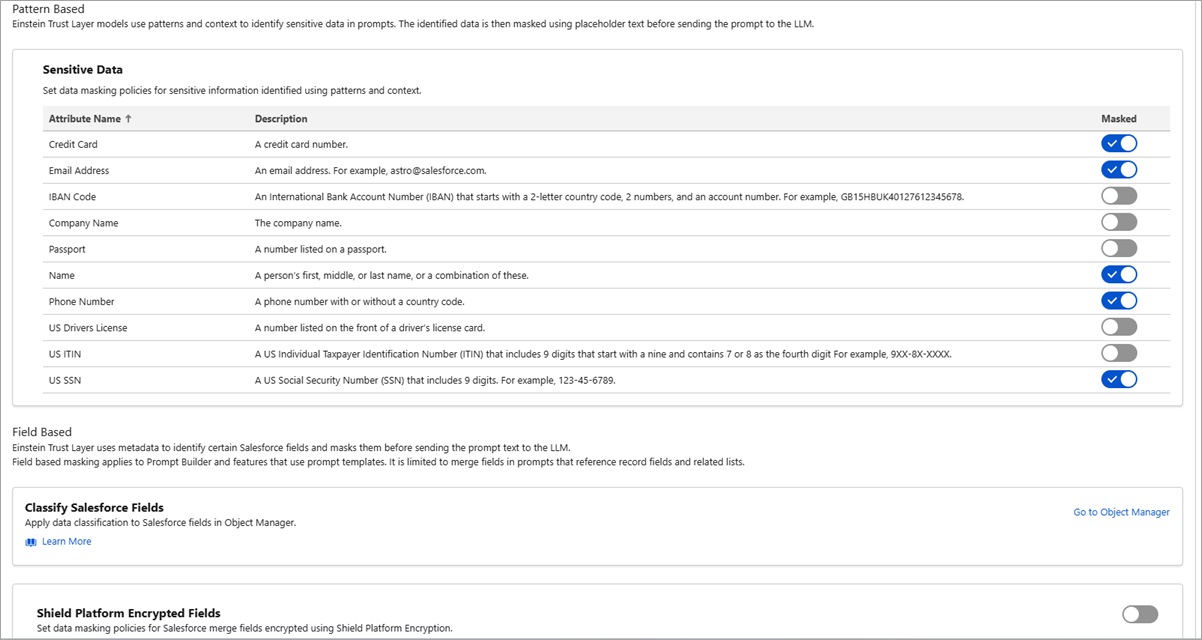The image size is (1202, 640).
Task: Sort by the Attribute Name arrow
Action: point(128,119)
